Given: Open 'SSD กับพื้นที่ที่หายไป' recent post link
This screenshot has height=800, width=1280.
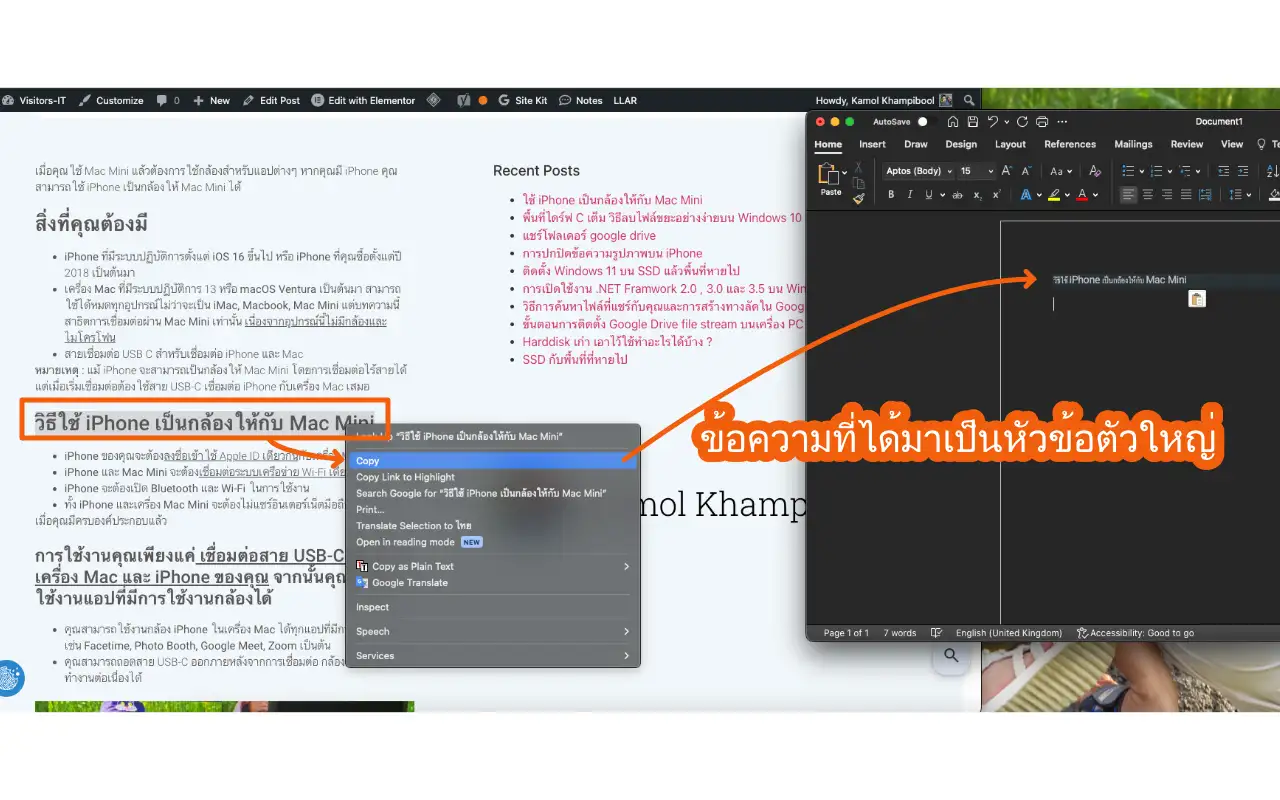Looking at the screenshot, I should pyautogui.click(x=575, y=360).
